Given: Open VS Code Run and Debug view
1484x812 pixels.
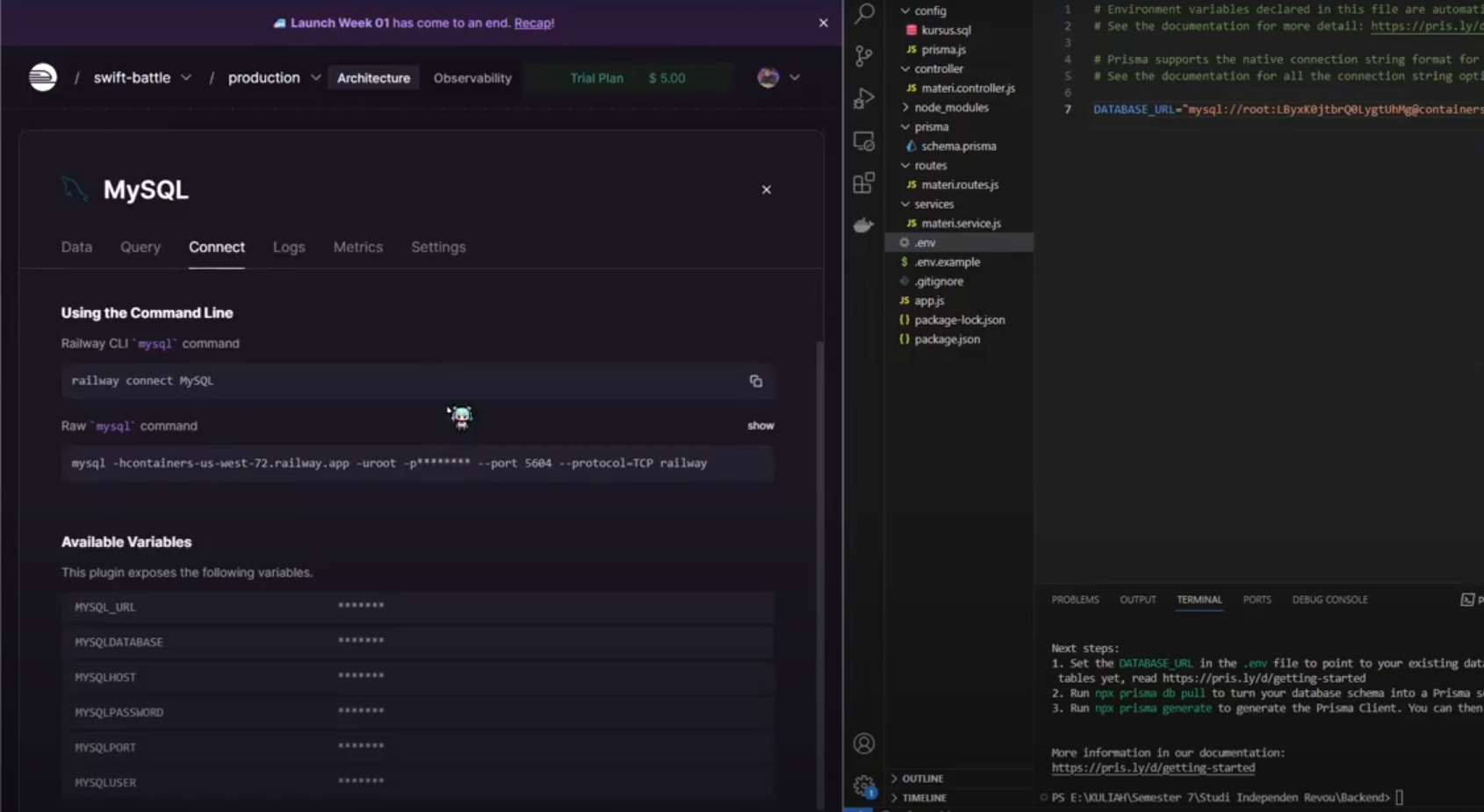Looking at the screenshot, I should pyautogui.click(x=864, y=98).
